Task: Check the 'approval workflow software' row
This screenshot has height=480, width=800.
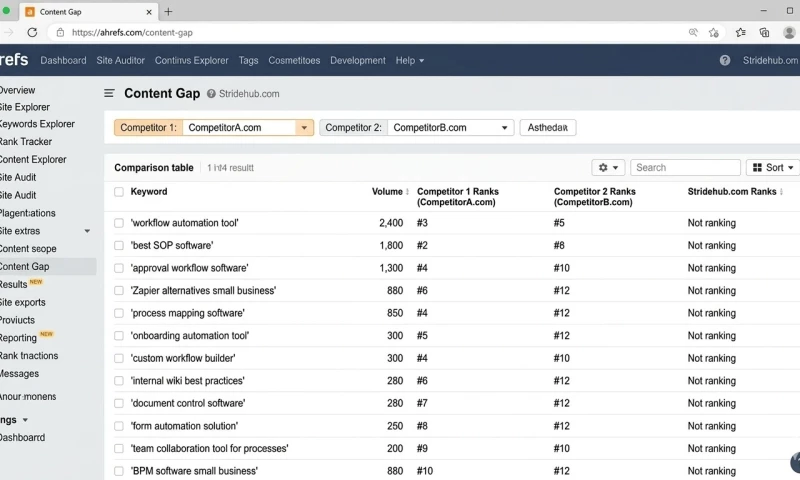Action: coord(119,268)
